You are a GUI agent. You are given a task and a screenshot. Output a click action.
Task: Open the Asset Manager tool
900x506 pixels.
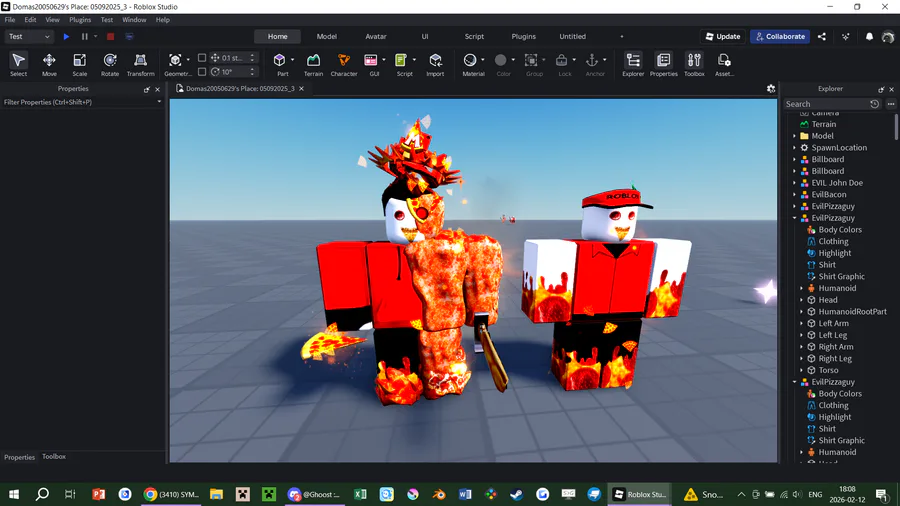point(724,64)
